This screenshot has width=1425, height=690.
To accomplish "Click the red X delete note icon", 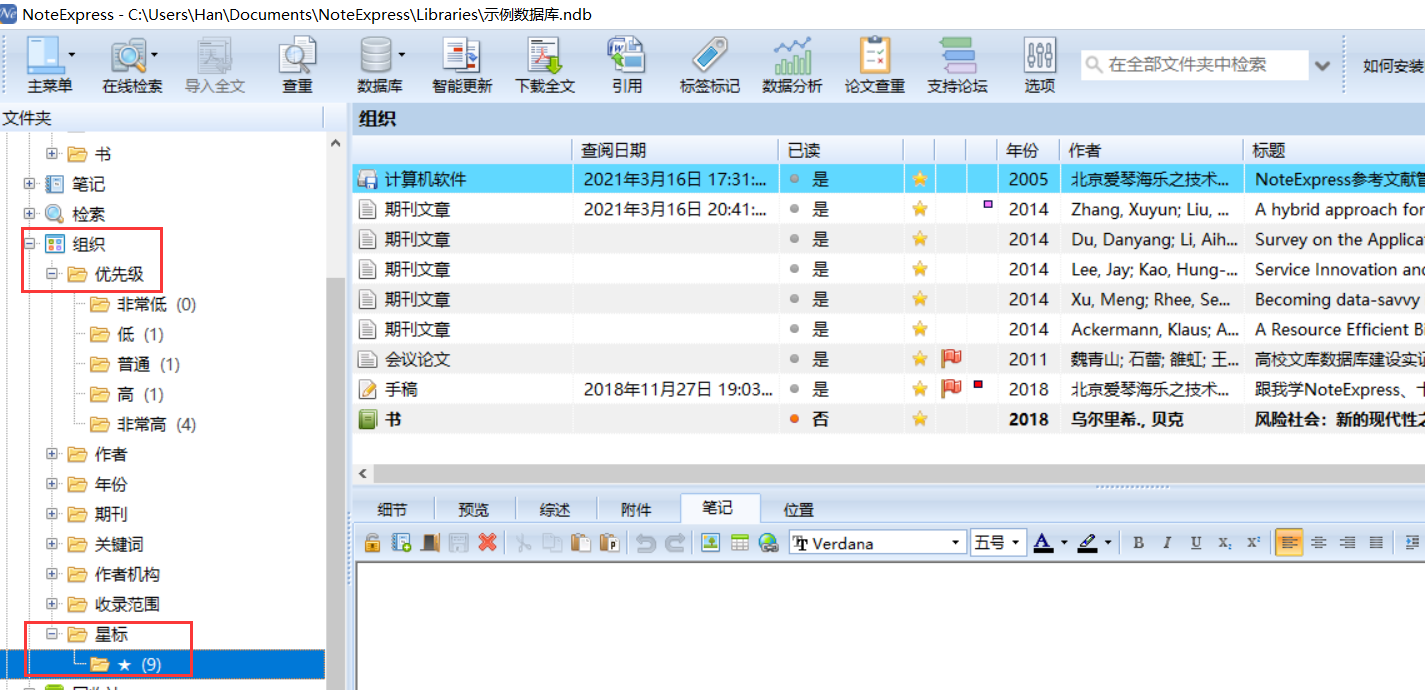I will pos(487,543).
